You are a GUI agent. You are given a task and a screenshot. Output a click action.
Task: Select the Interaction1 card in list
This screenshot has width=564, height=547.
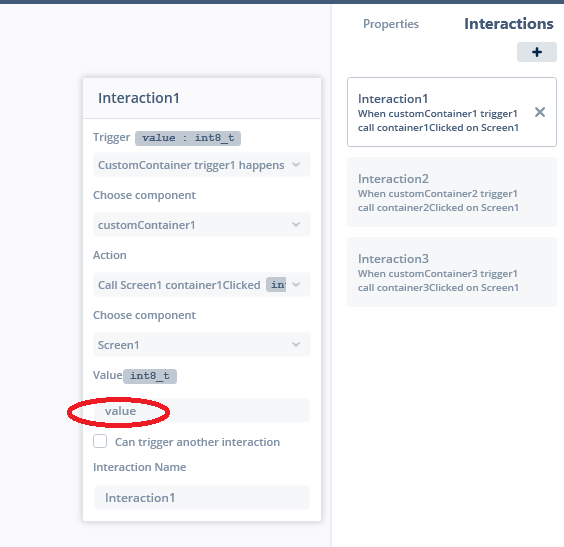(452, 112)
